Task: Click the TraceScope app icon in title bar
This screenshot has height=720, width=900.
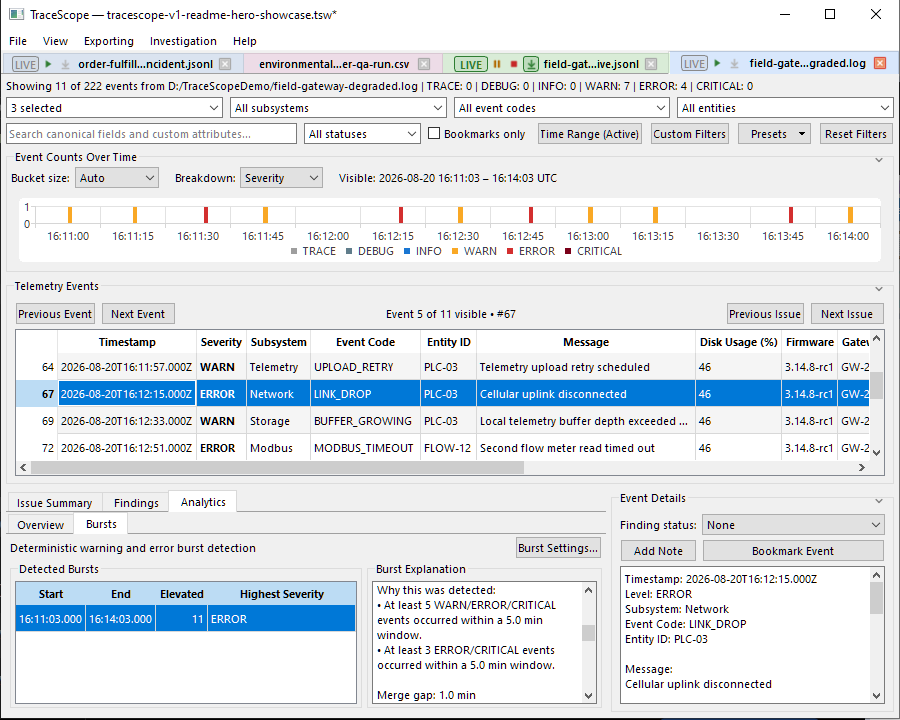Action: [16, 14]
